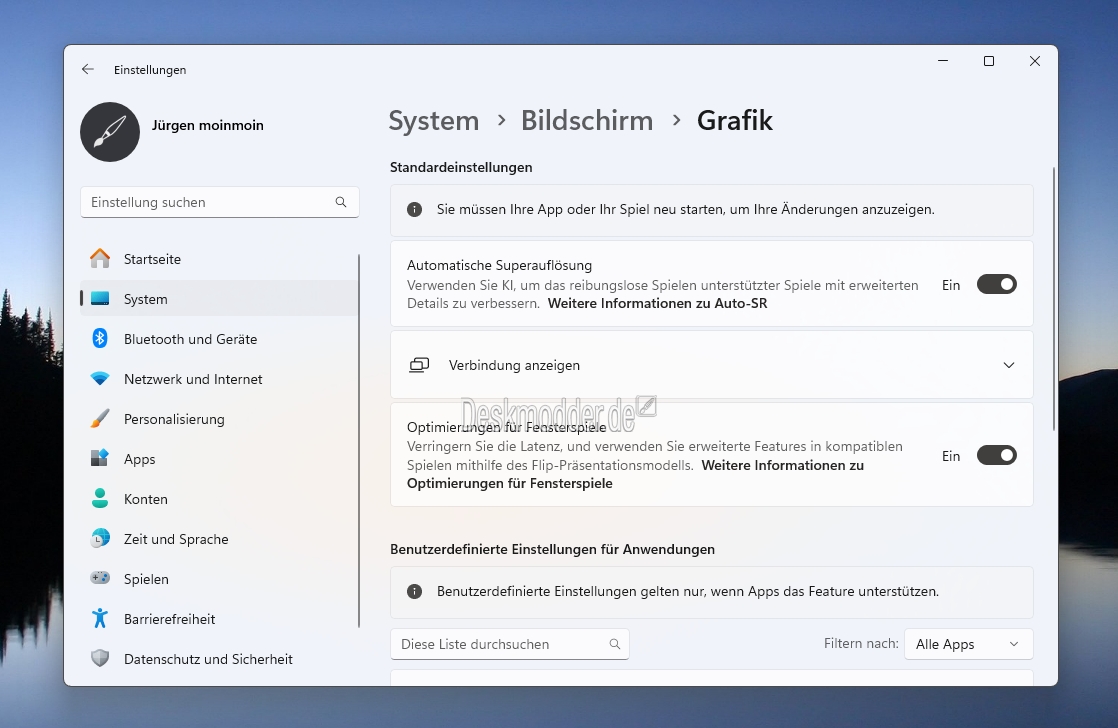Click the Spielen gamepad icon
Image resolution: width=1118 pixels, height=728 pixels.
[100, 579]
